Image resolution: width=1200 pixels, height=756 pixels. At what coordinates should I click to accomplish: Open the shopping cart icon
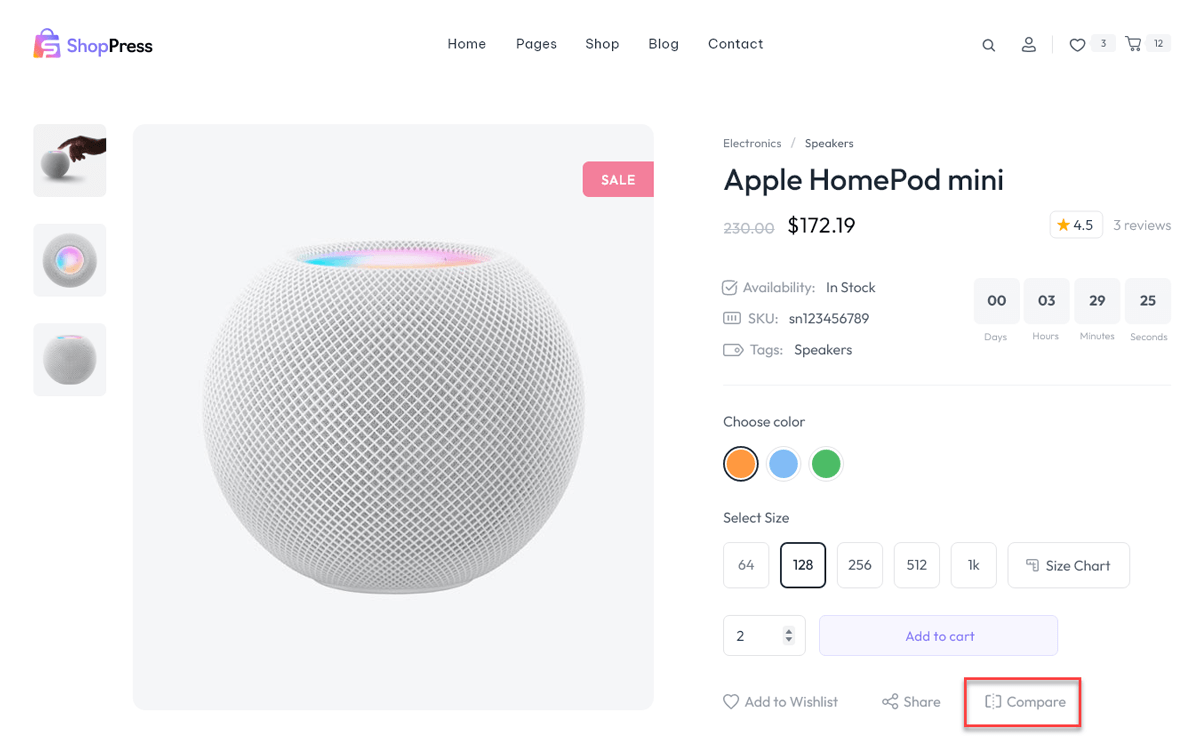(1133, 44)
